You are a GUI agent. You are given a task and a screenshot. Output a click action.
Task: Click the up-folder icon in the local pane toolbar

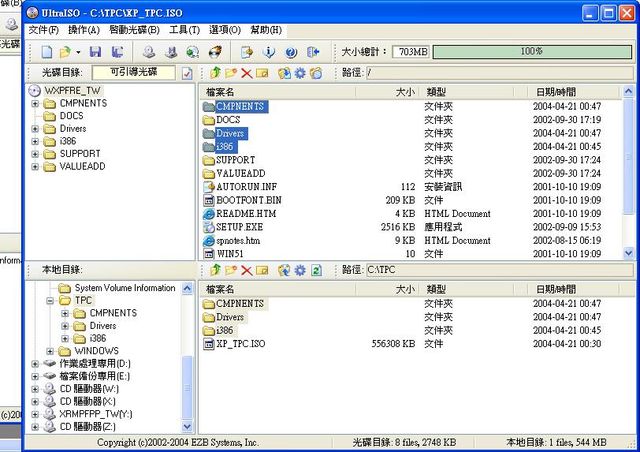pyautogui.click(x=215, y=270)
